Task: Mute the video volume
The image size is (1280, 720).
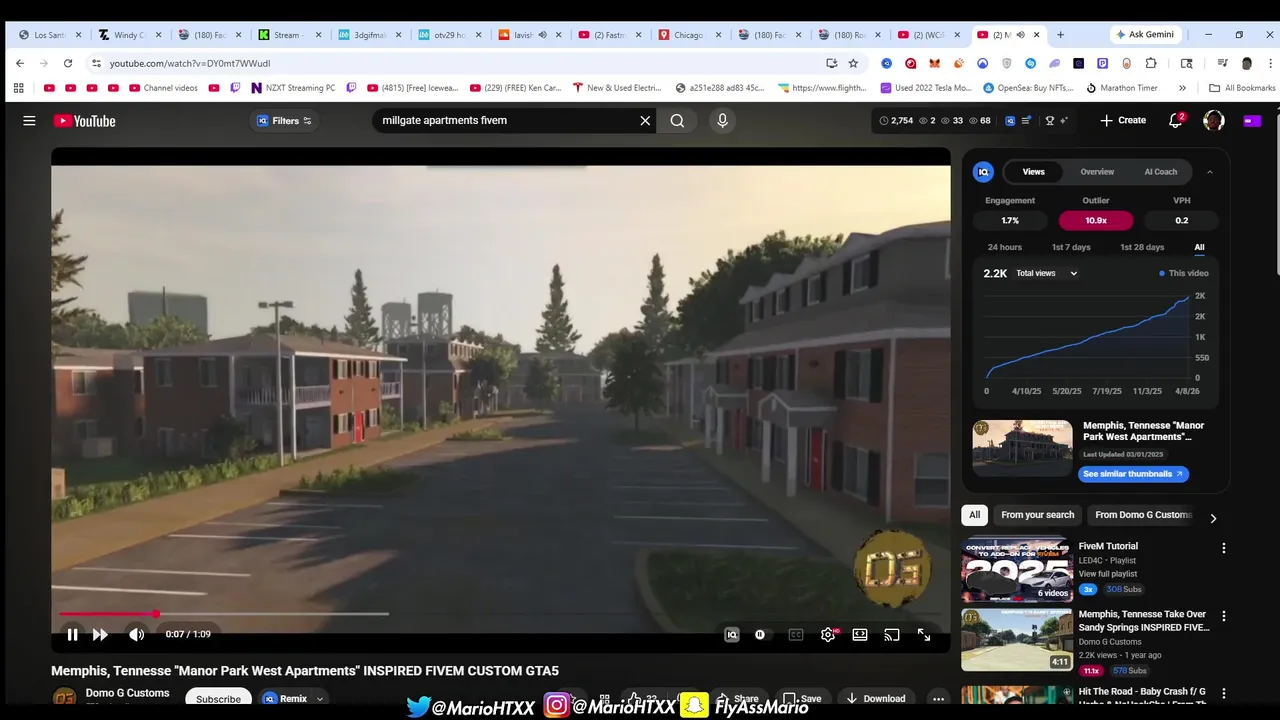Action: point(136,634)
